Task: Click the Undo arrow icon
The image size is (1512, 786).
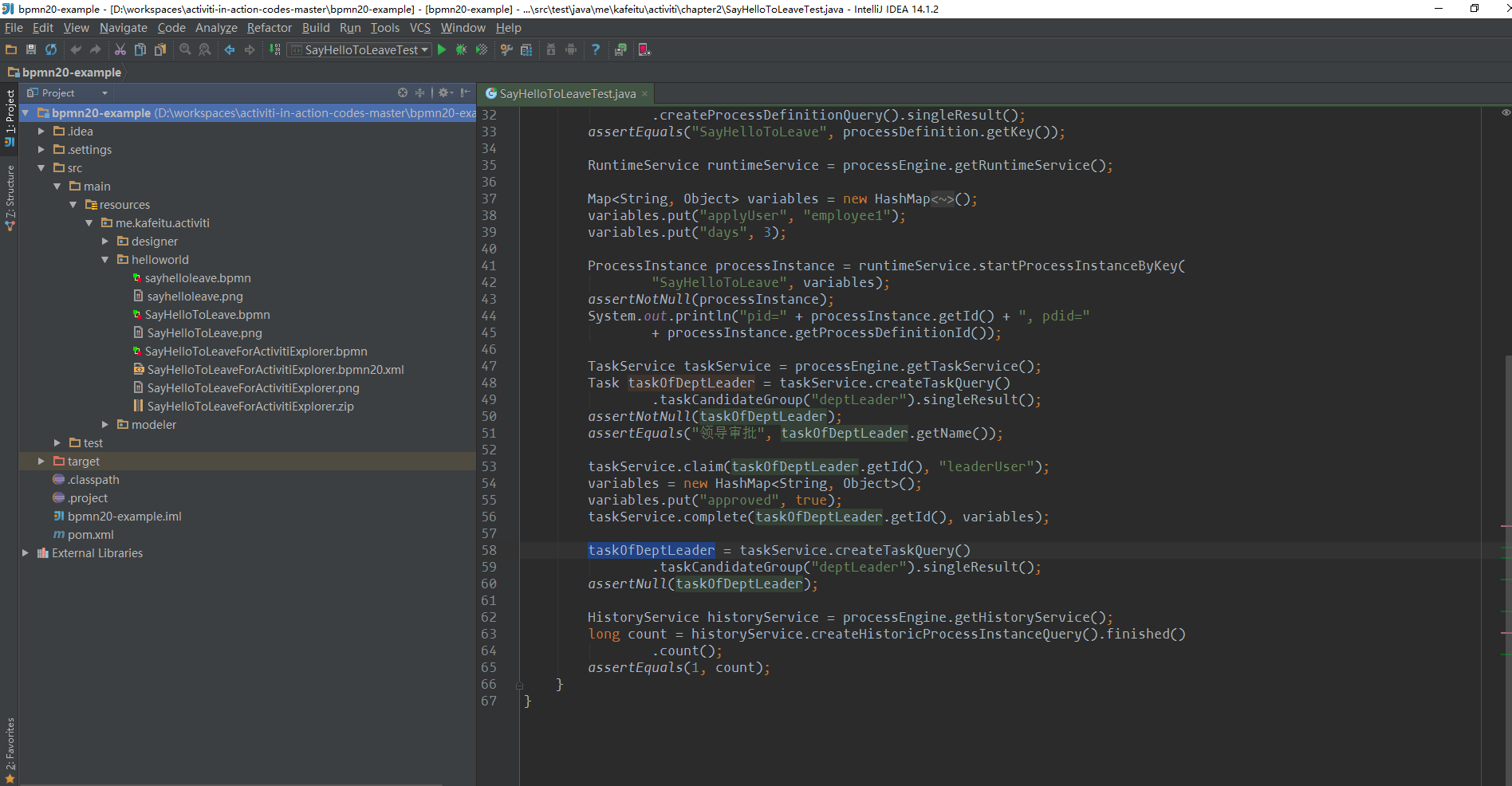Action: (x=76, y=49)
